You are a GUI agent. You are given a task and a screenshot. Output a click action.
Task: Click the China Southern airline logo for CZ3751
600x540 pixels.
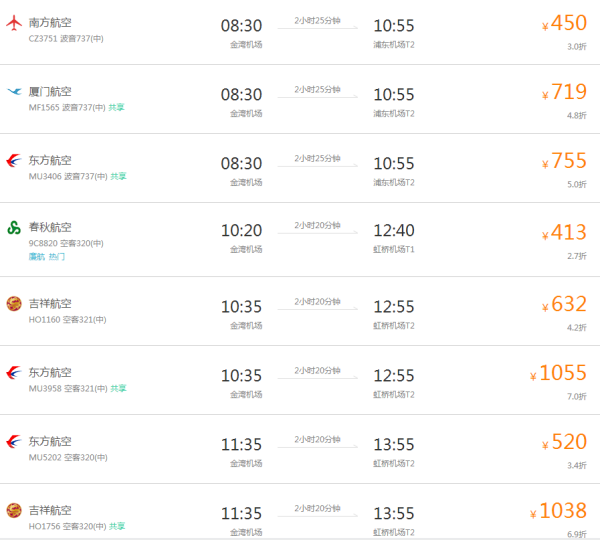coord(14,23)
